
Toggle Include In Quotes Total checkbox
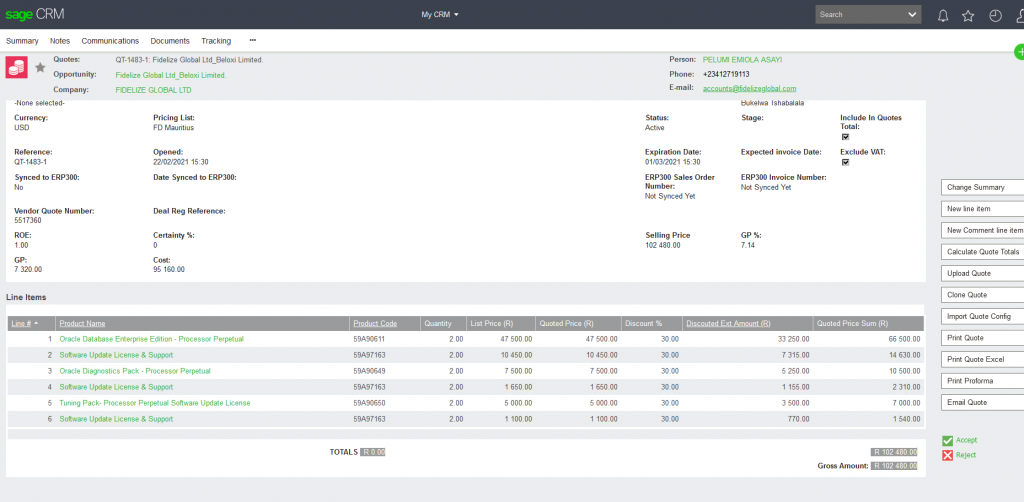click(x=845, y=137)
